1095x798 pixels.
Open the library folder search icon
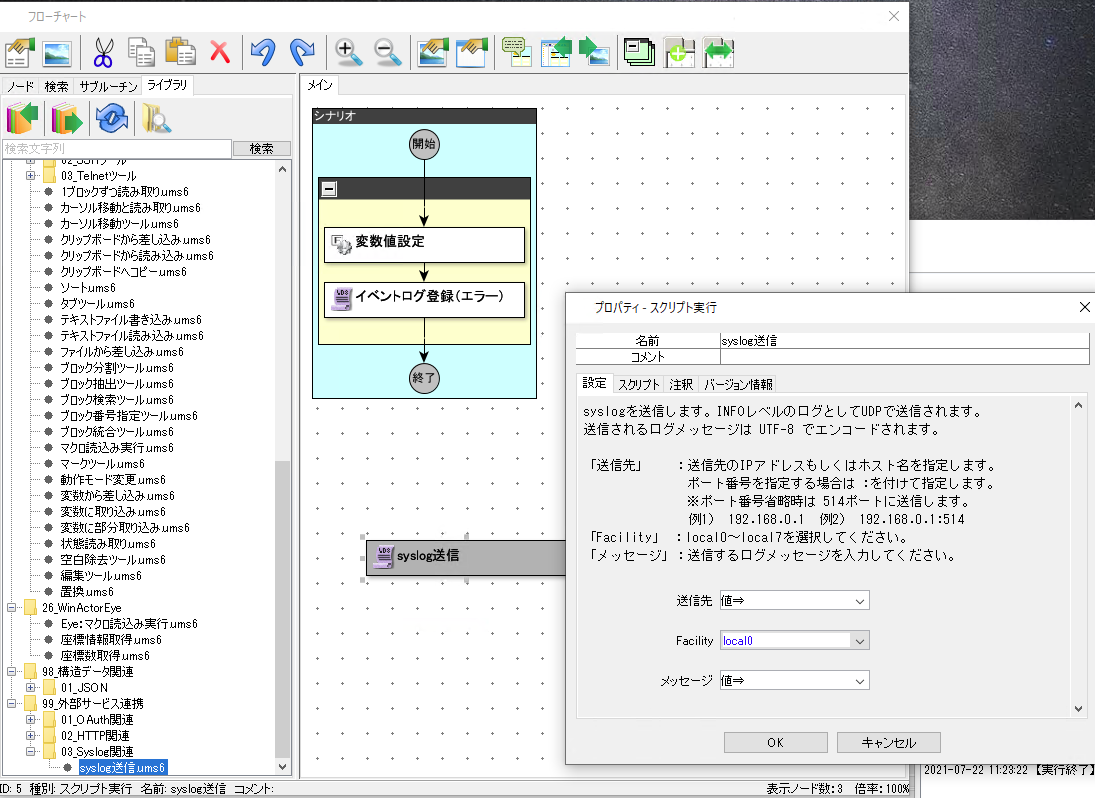point(155,118)
